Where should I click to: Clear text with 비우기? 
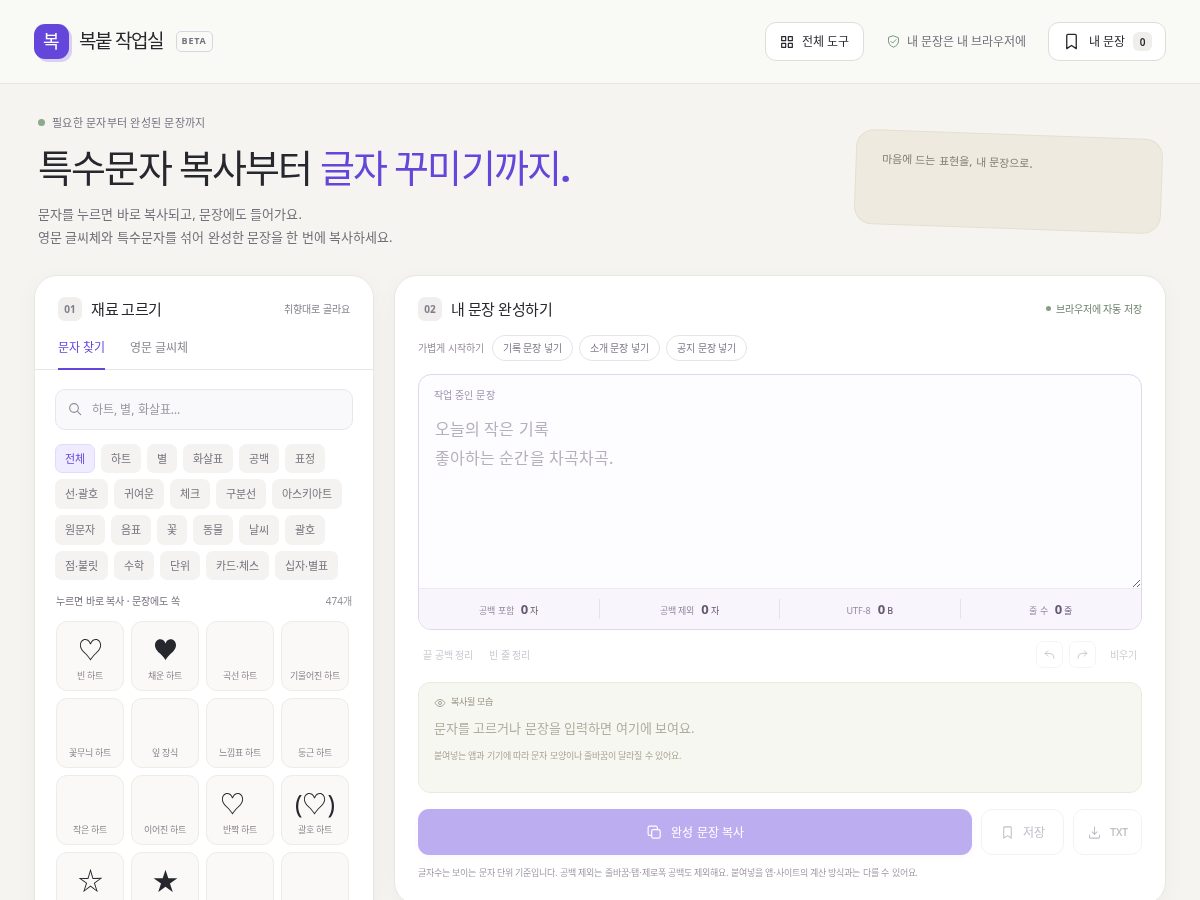click(x=1123, y=655)
